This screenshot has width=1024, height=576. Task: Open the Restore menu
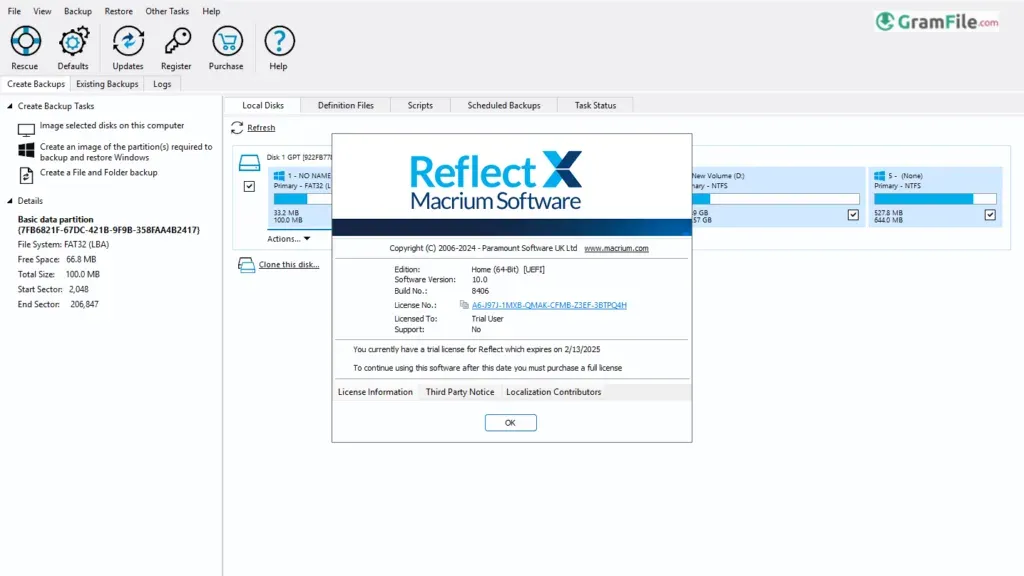pos(118,11)
